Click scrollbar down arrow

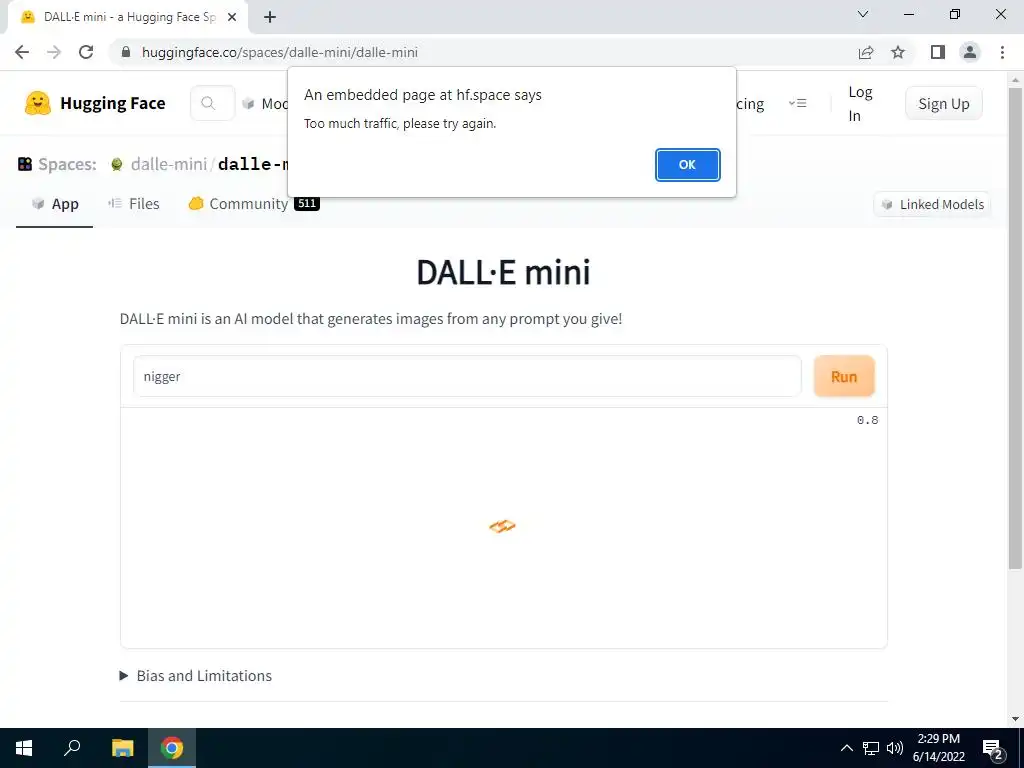pos(1015,719)
